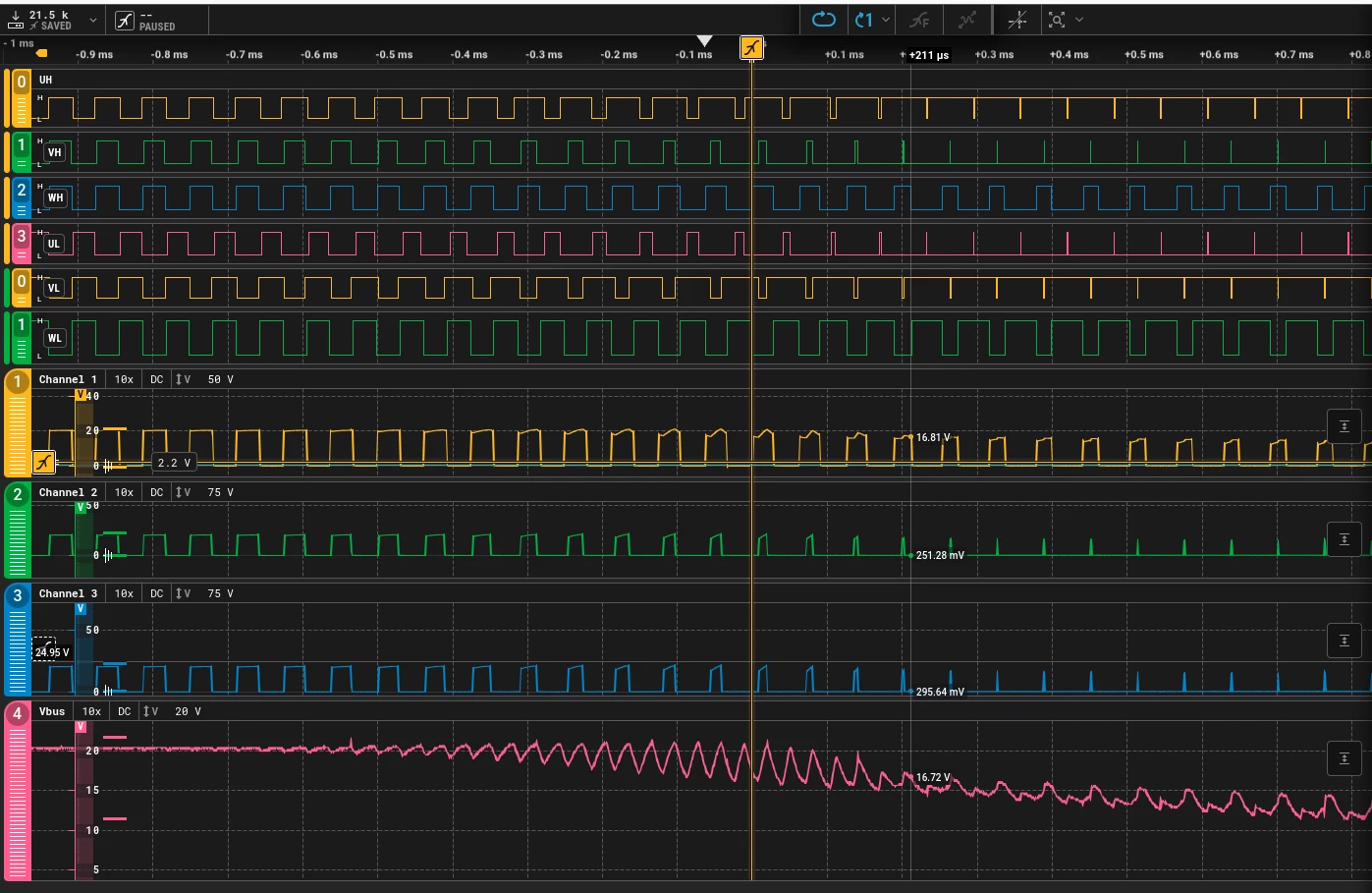Viewport: 1372px width, 893px height.
Task: Click the white triangle time reference marker
Action: pyautogui.click(x=704, y=40)
